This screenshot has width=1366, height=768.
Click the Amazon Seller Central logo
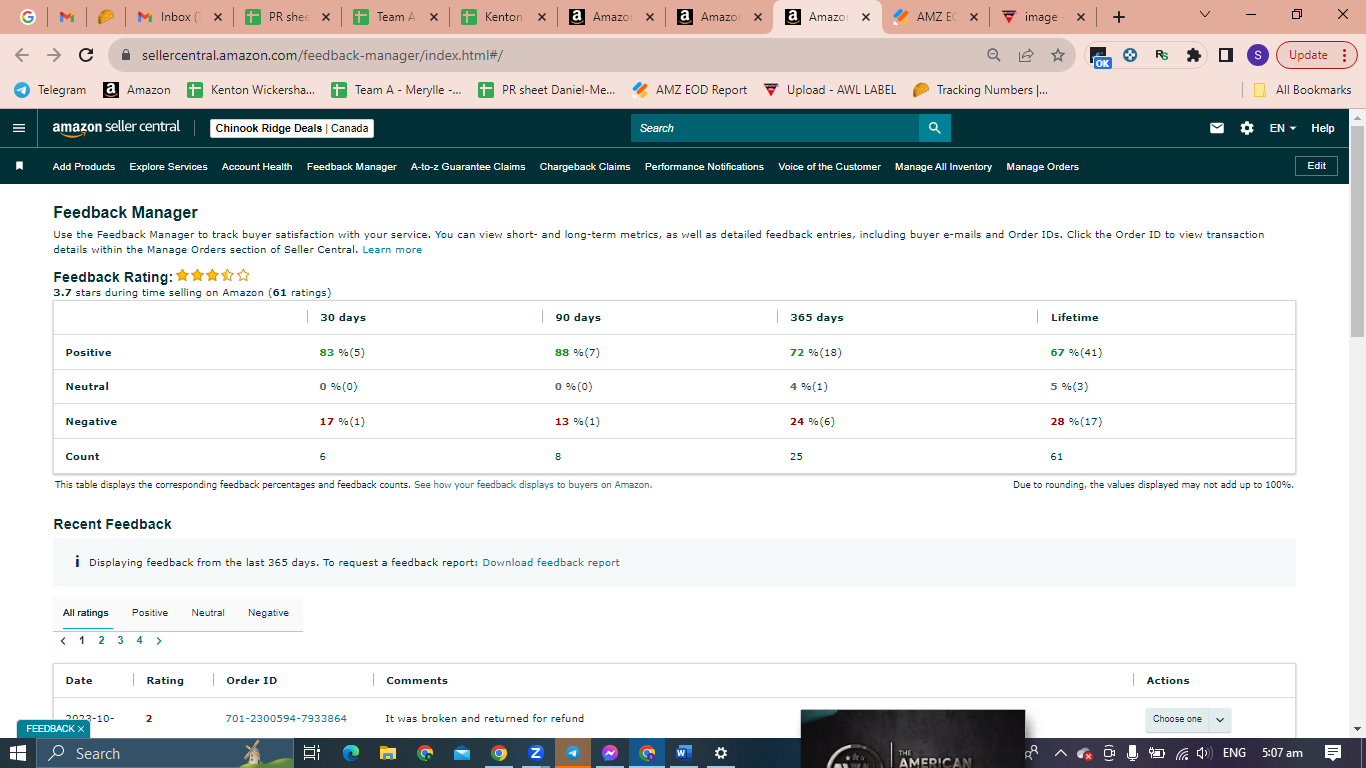116,127
